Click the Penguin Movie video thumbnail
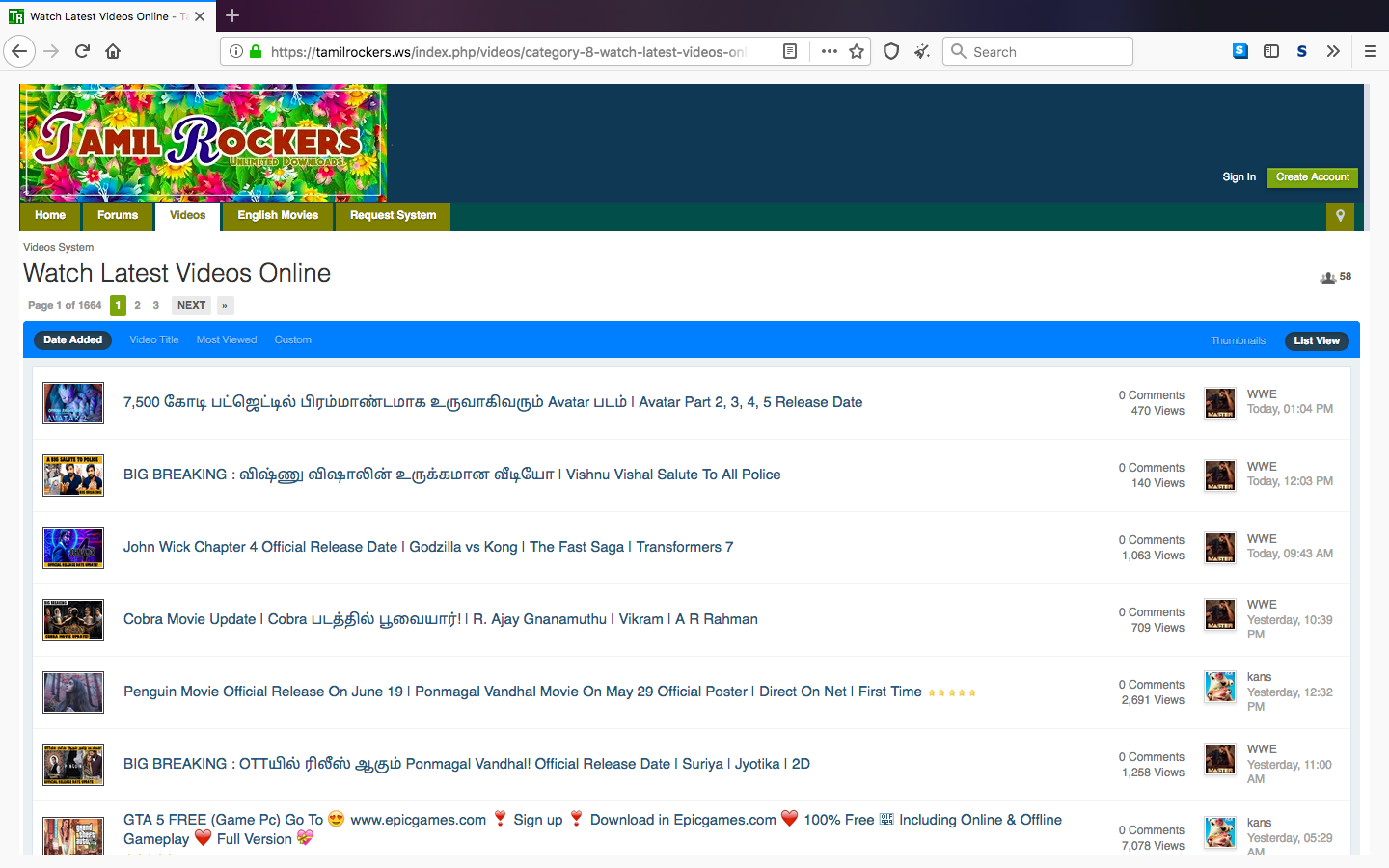1389x868 pixels. tap(73, 692)
